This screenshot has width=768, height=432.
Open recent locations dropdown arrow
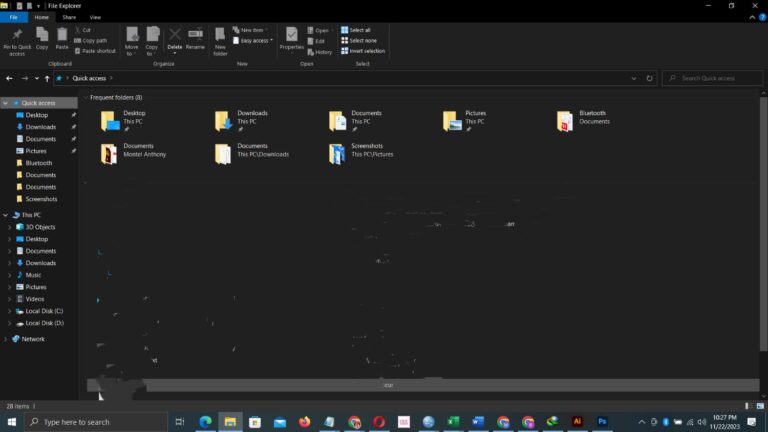36,78
